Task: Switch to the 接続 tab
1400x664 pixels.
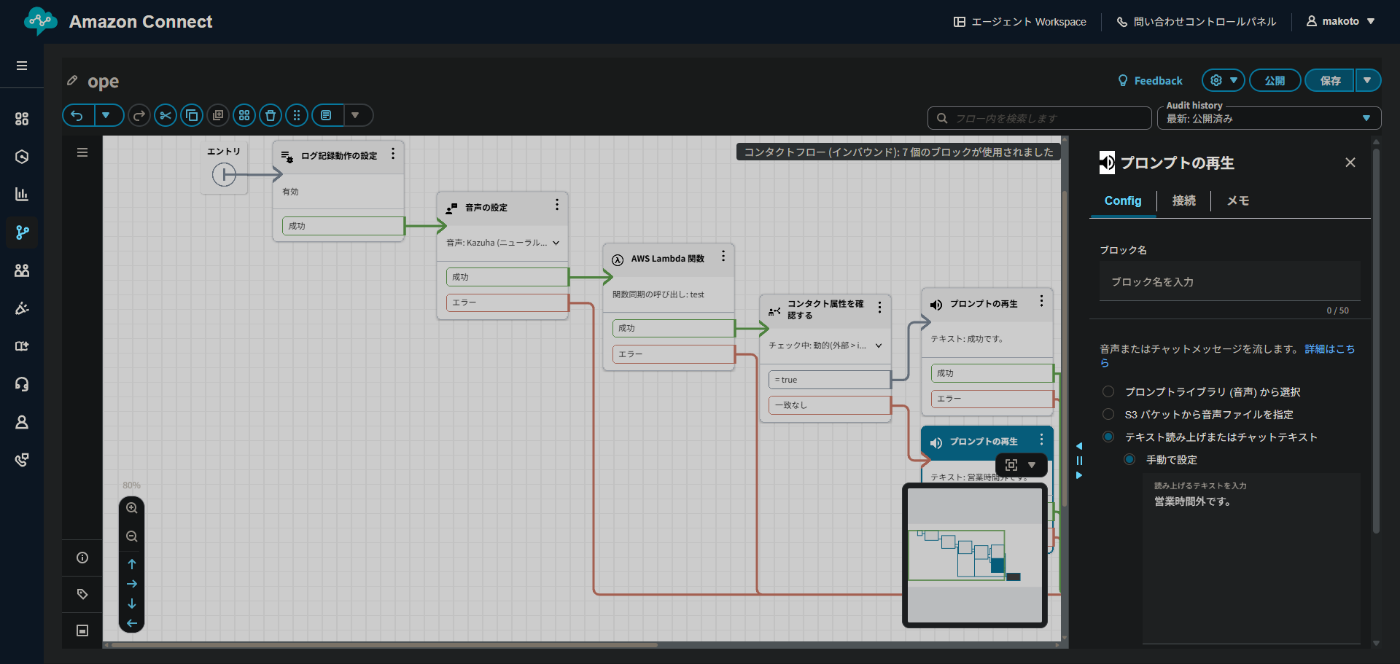Action: tap(1184, 201)
